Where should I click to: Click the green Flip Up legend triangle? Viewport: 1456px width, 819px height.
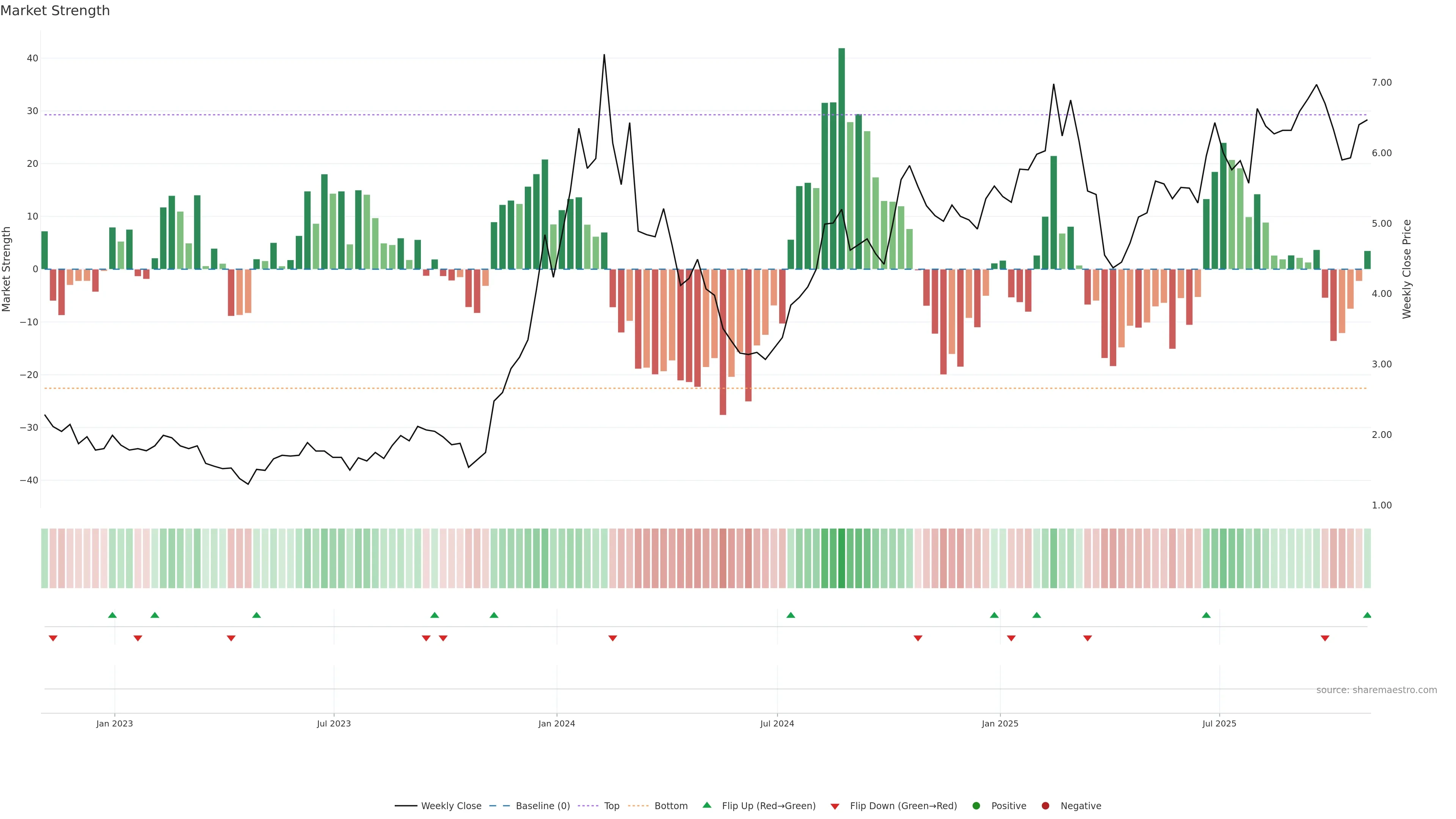706,805
